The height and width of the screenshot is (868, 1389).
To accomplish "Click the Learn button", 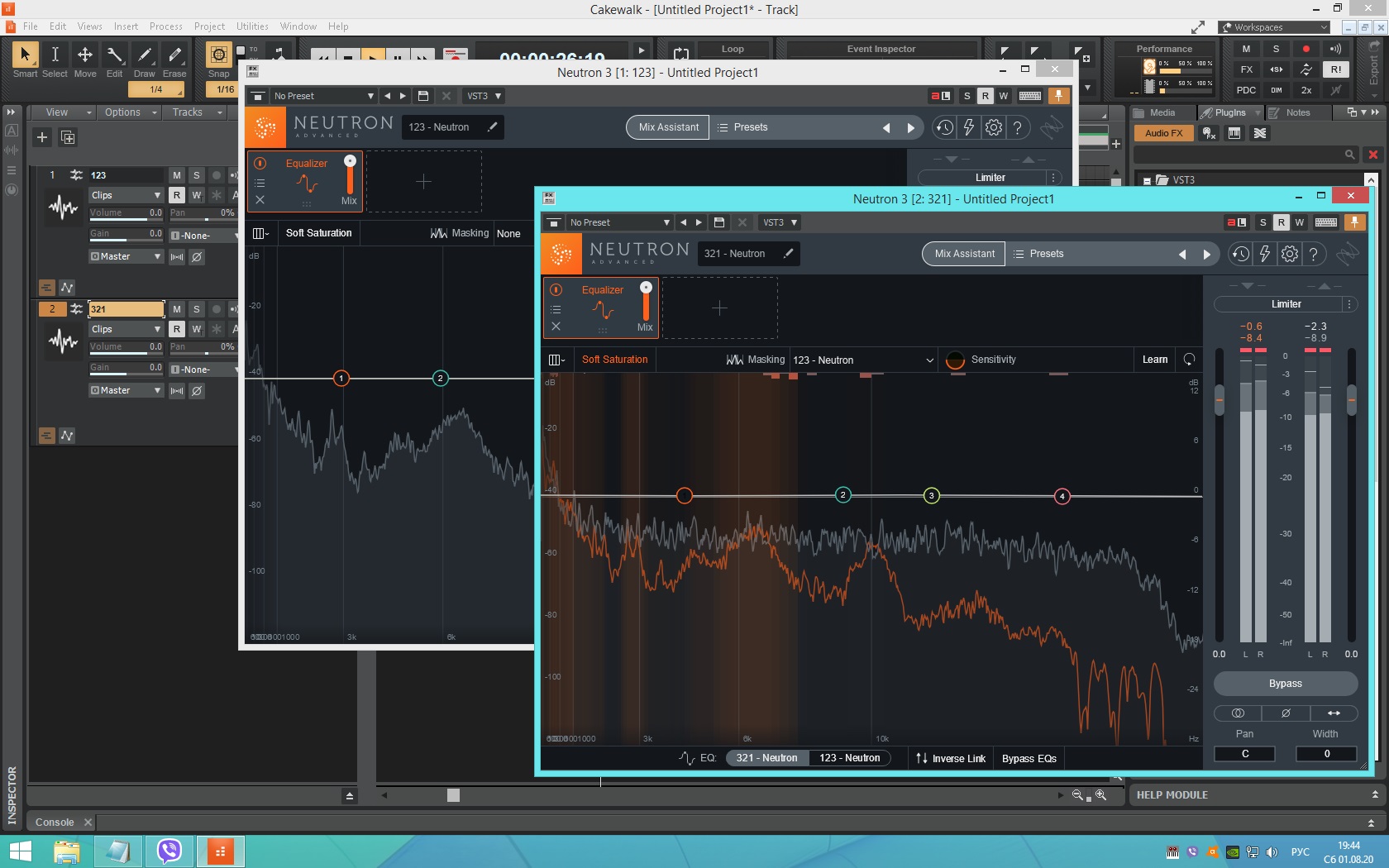I will click(x=1155, y=360).
